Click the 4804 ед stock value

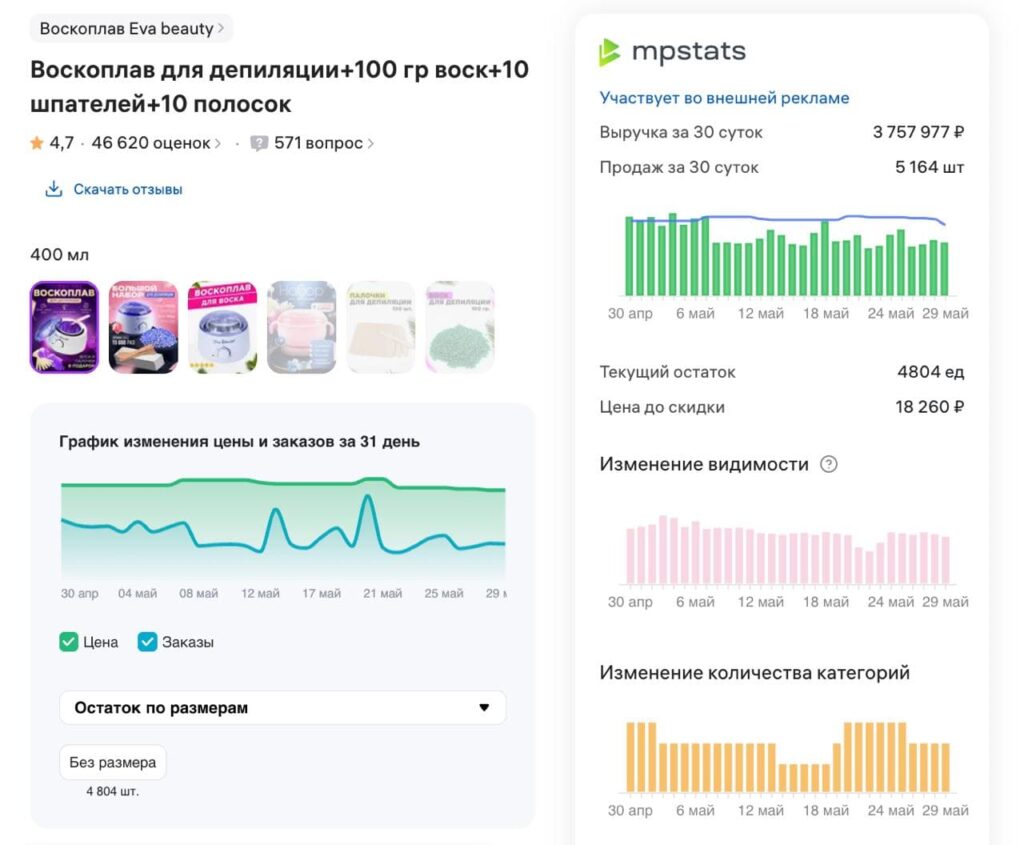[931, 372]
